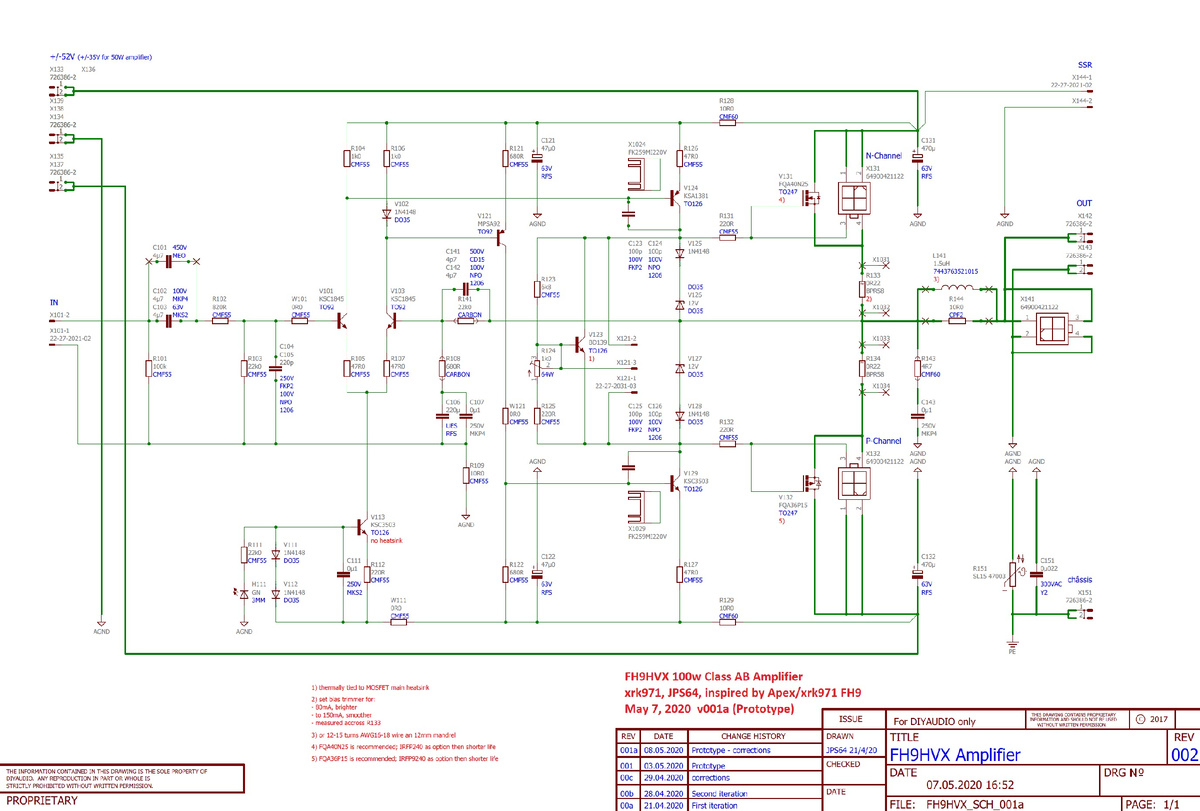Select the C121 47u electrolytic capacitor
The image size is (1200, 811).
point(537,157)
